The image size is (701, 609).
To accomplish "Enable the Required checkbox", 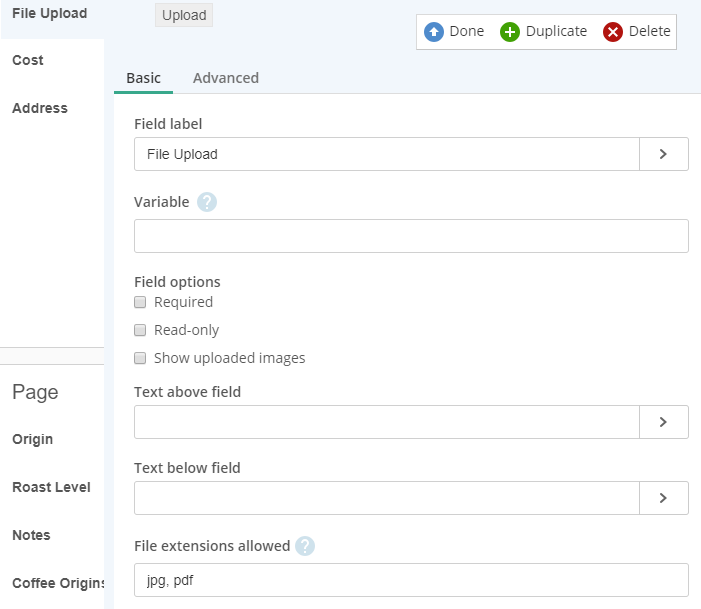I will coord(140,302).
